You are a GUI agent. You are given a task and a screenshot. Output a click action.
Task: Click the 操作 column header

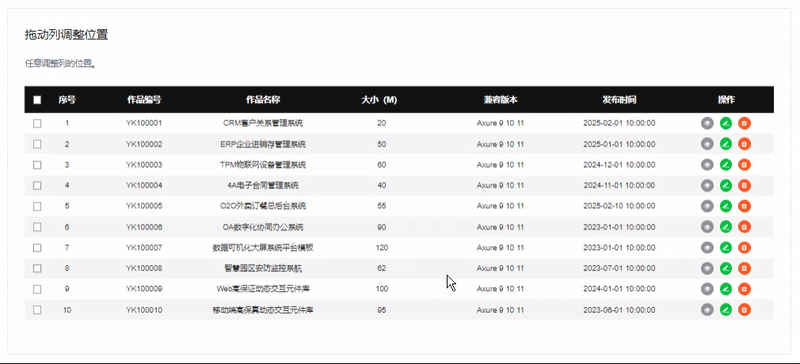pyautogui.click(x=726, y=100)
